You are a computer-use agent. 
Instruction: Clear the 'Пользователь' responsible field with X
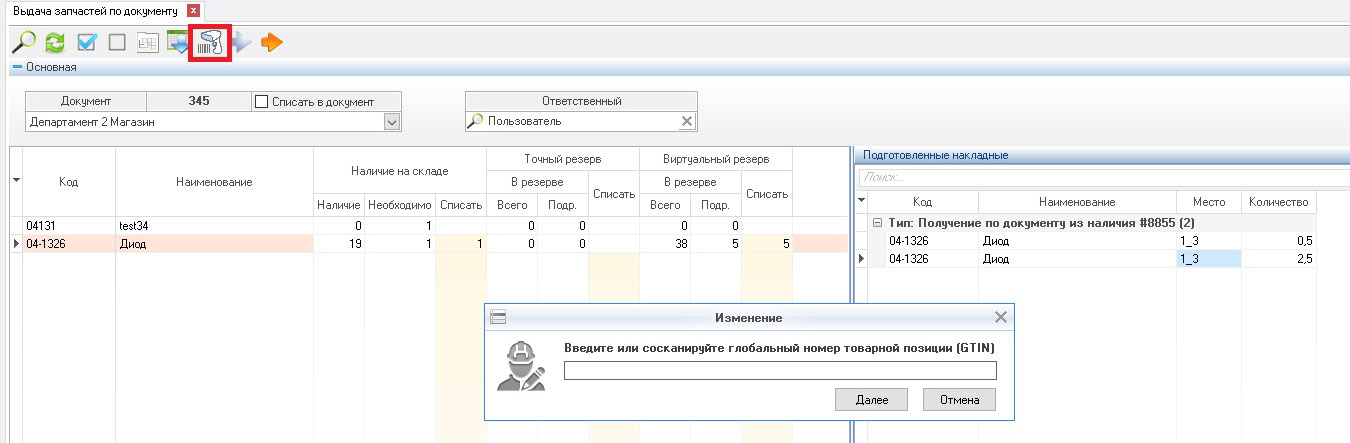pos(686,121)
